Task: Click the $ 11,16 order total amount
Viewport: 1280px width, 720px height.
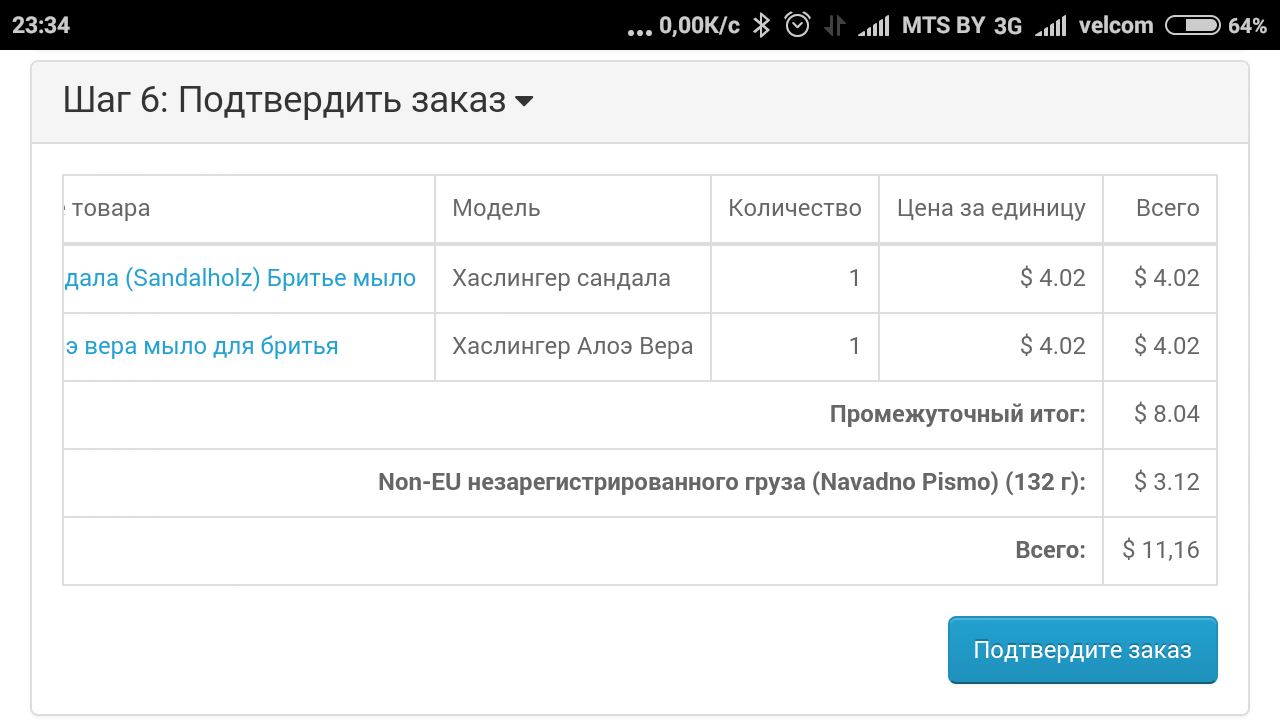Action: [x=1160, y=549]
